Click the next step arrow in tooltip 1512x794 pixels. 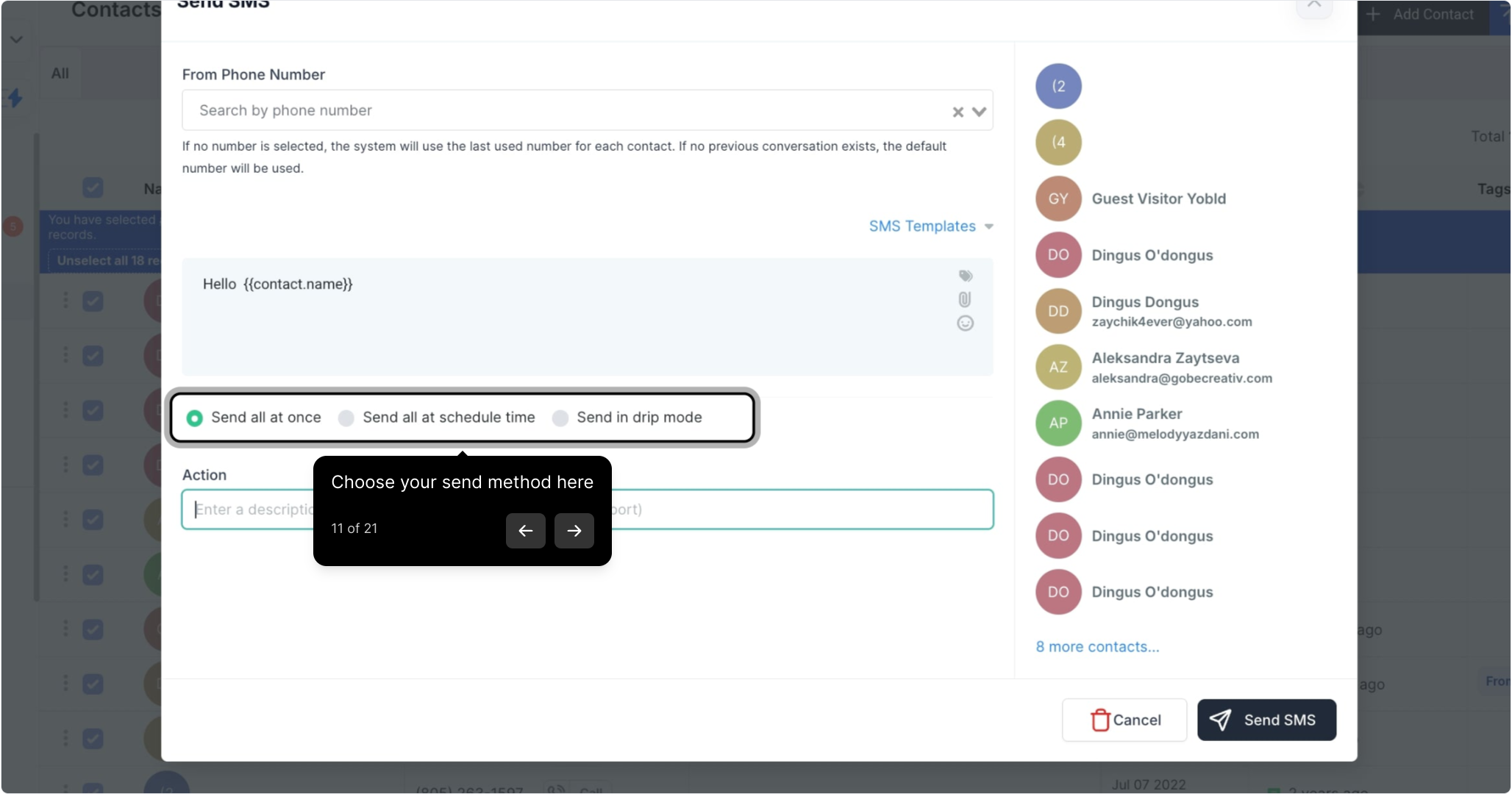pyautogui.click(x=574, y=530)
